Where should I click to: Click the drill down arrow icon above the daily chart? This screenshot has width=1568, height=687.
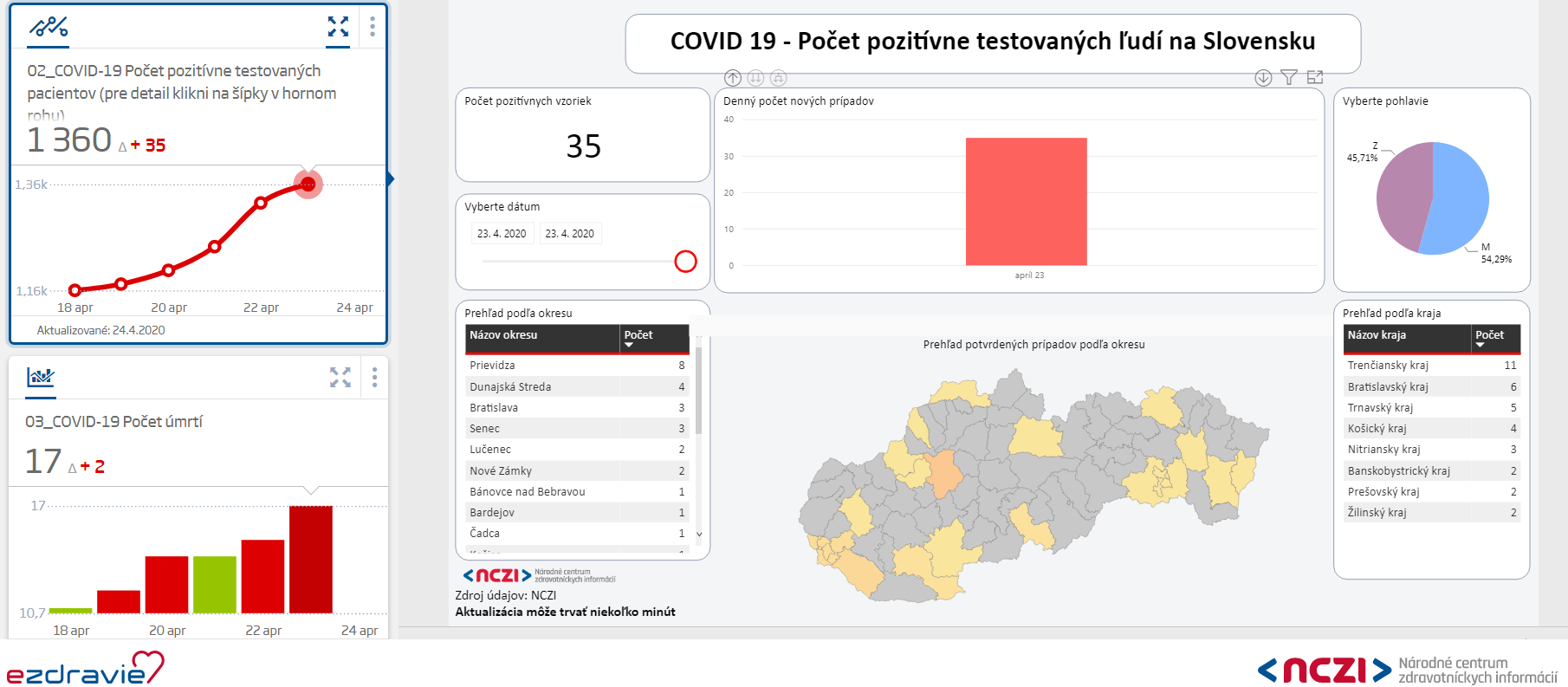click(1263, 78)
